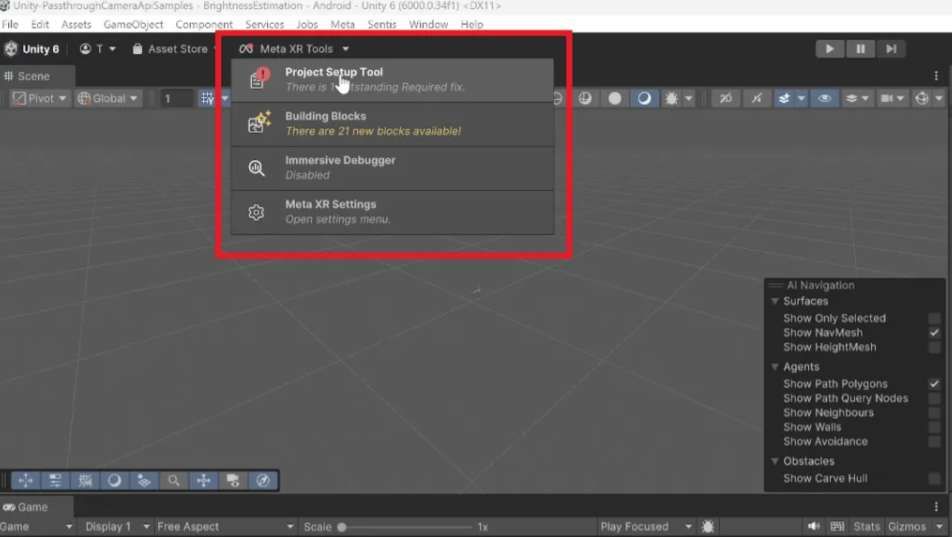Open the Free Aspect dropdown
952x537 pixels.
pyautogui.click(x=225, y=526)
